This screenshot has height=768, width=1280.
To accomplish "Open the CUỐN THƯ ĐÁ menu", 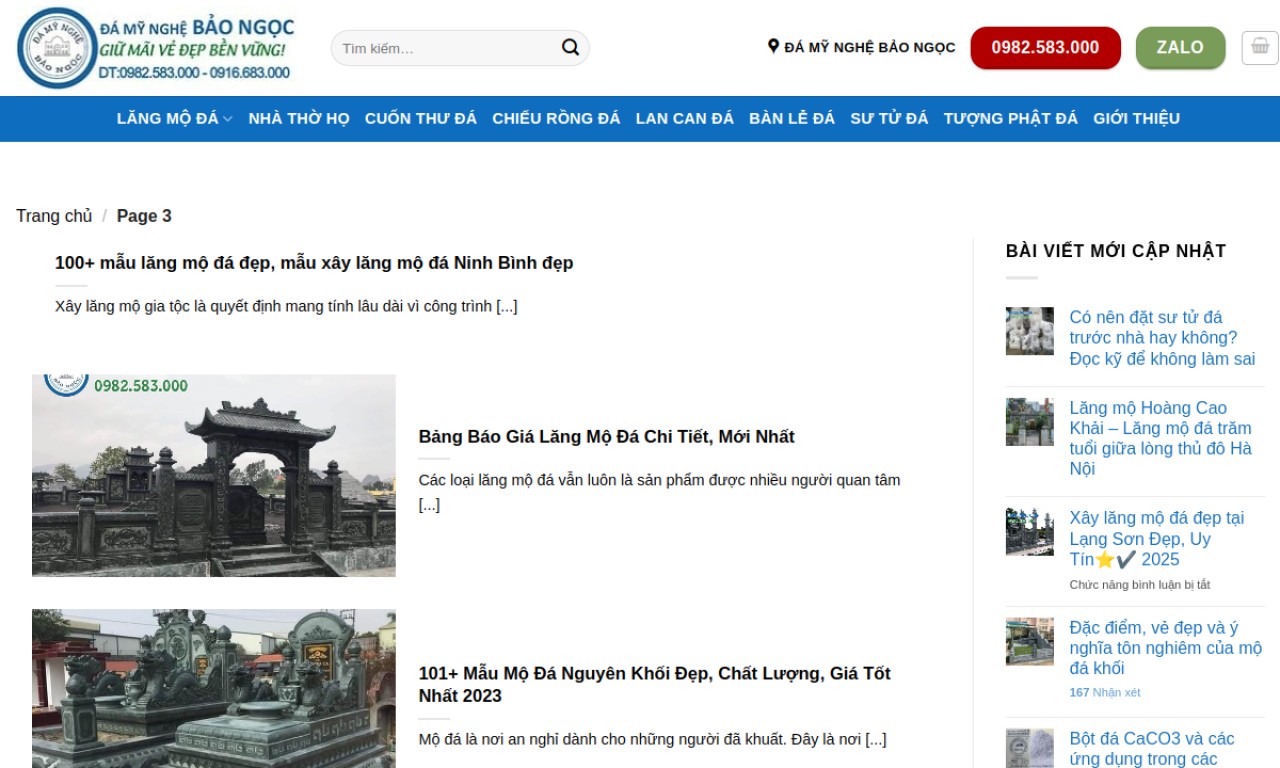I will point(421,118).
